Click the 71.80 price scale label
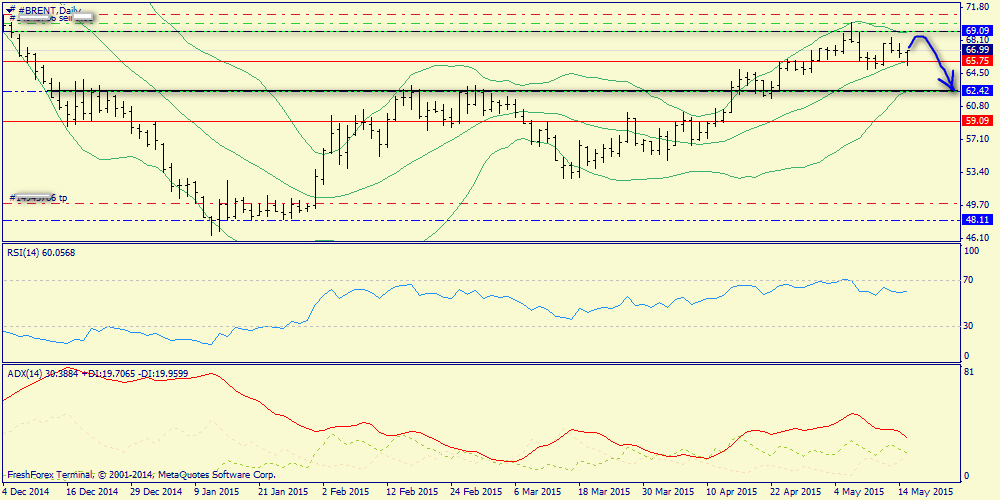 point(975,7)
